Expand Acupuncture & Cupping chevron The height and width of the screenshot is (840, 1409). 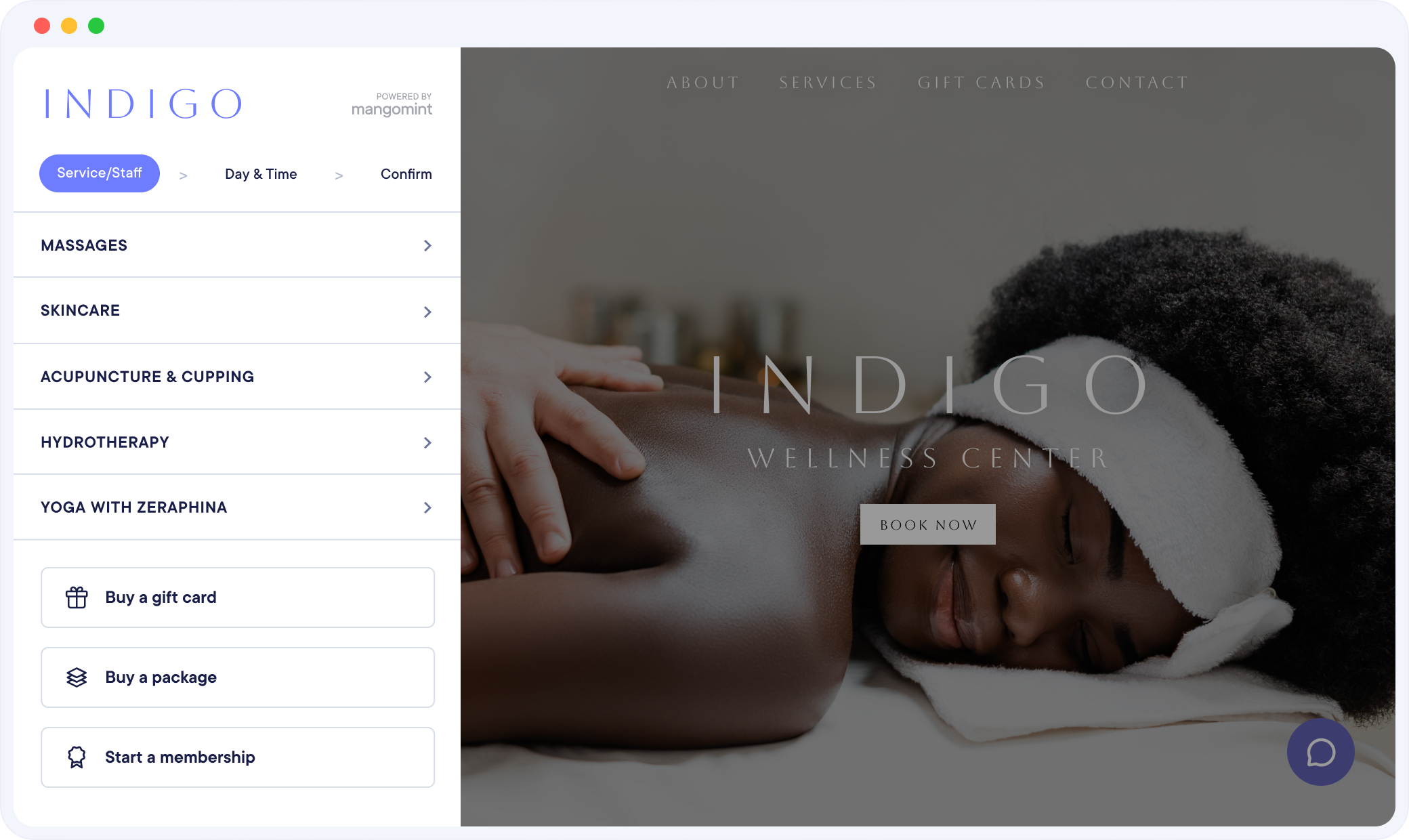click(x=427, y=377)
